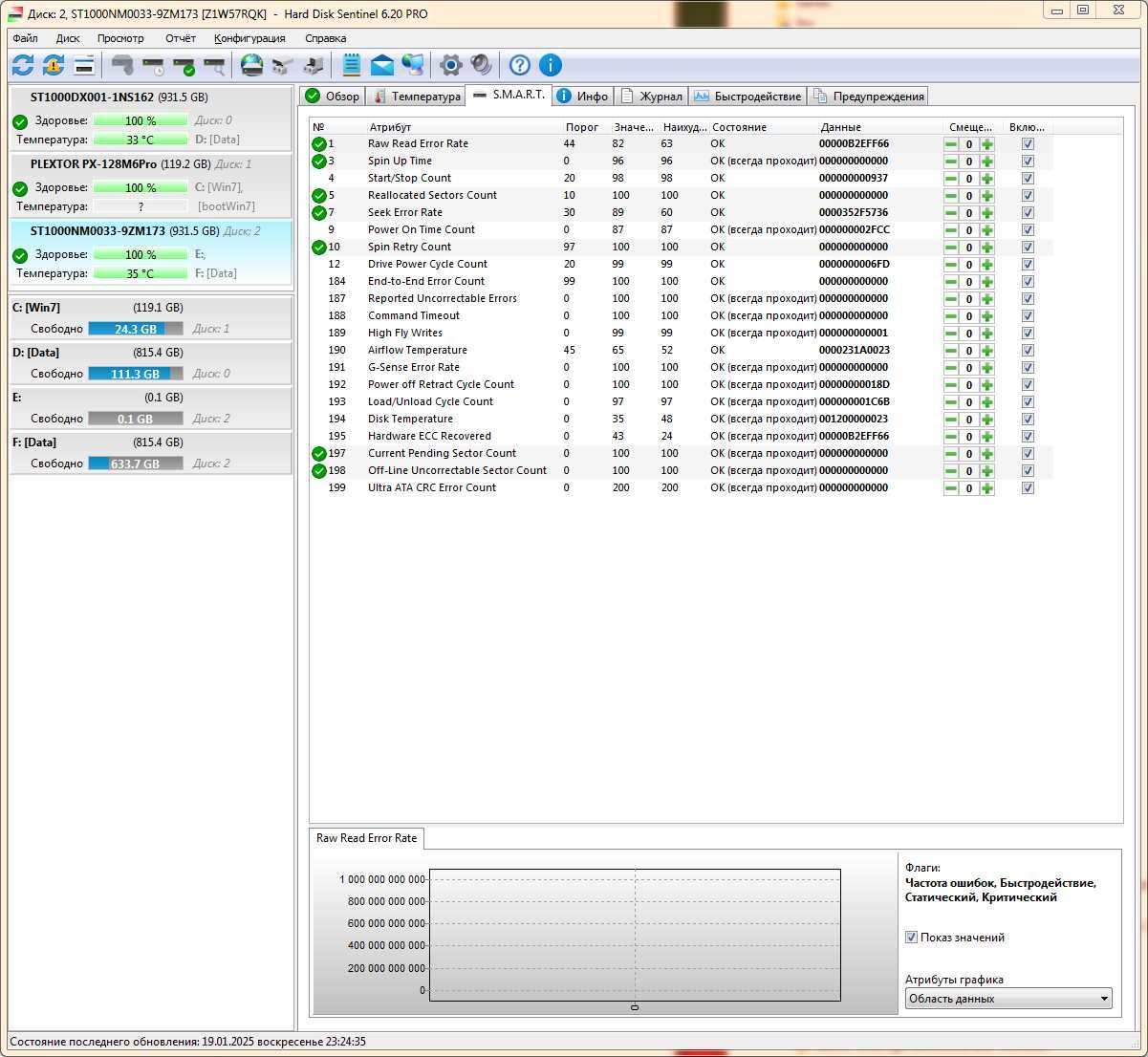Click the white panel toolbar icon
The image size is (1148, 1057).
click(x=84, y=65)
